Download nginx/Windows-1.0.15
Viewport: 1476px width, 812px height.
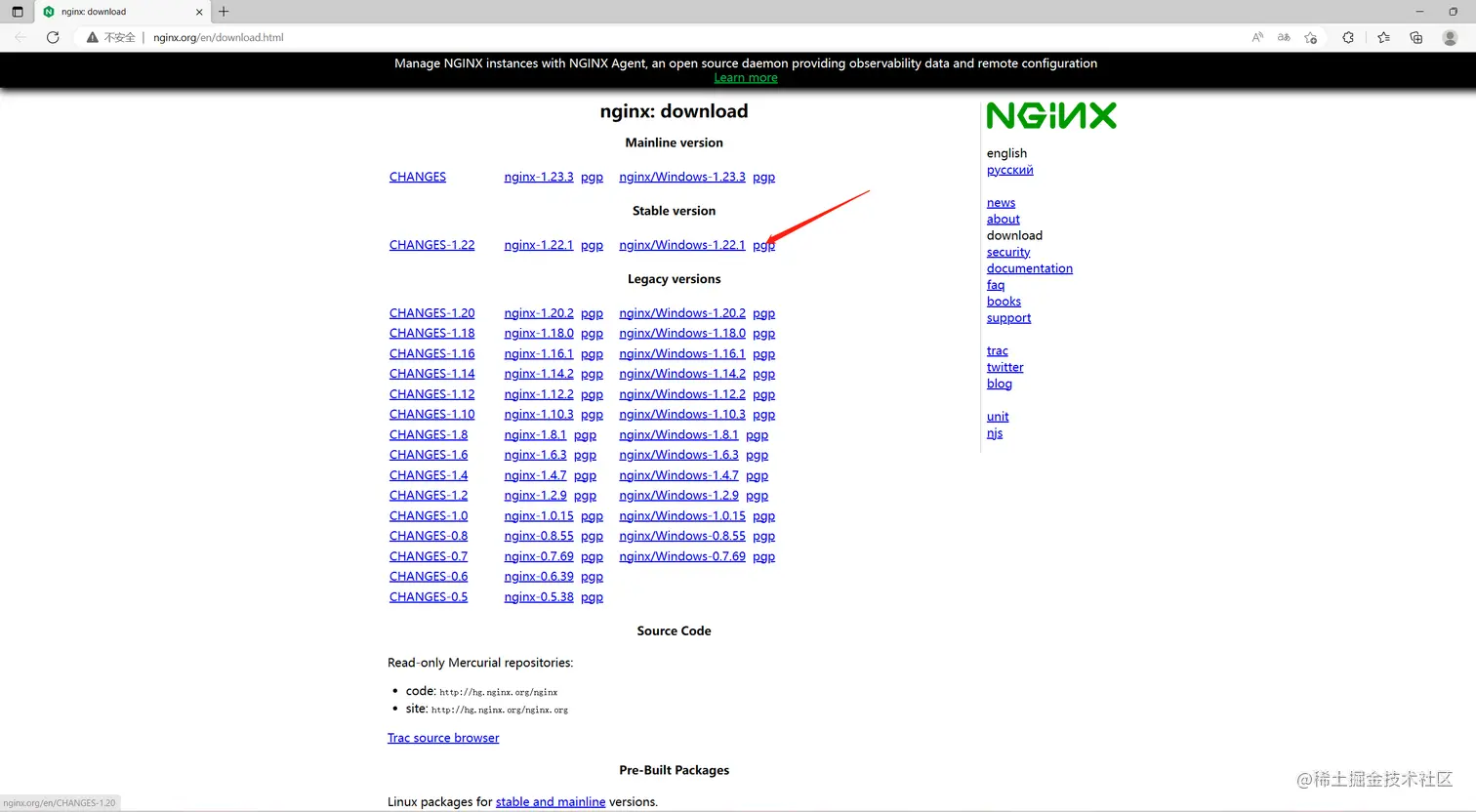tap(682, 515)
